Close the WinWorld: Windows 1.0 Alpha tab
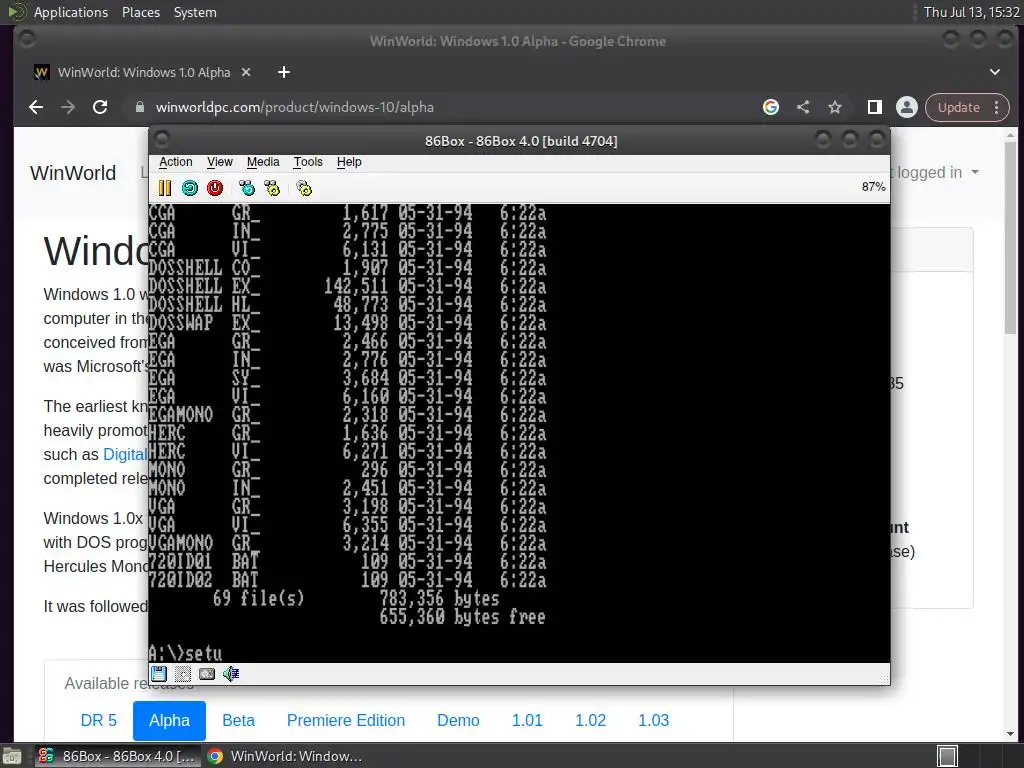 246,72
